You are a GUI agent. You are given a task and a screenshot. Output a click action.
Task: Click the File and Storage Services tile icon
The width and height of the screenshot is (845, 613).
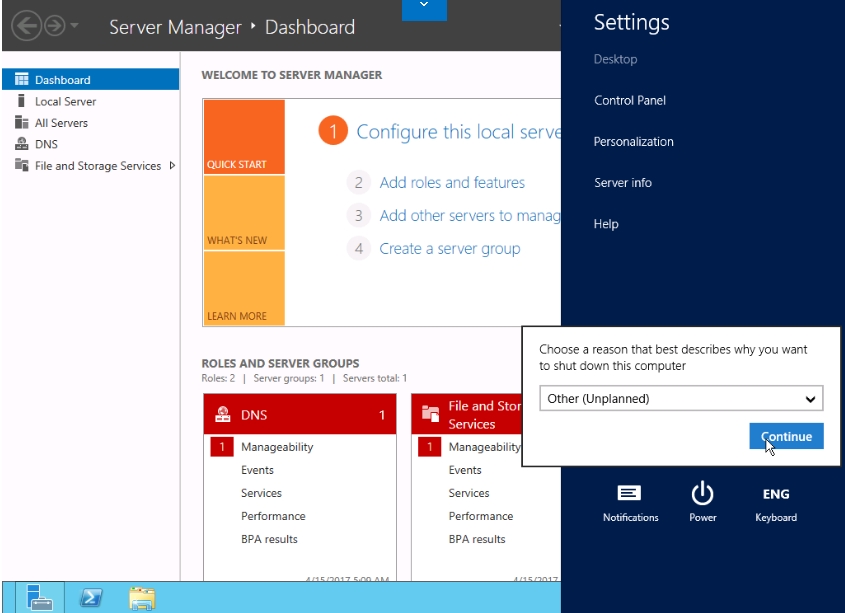[x=430, y=414]
